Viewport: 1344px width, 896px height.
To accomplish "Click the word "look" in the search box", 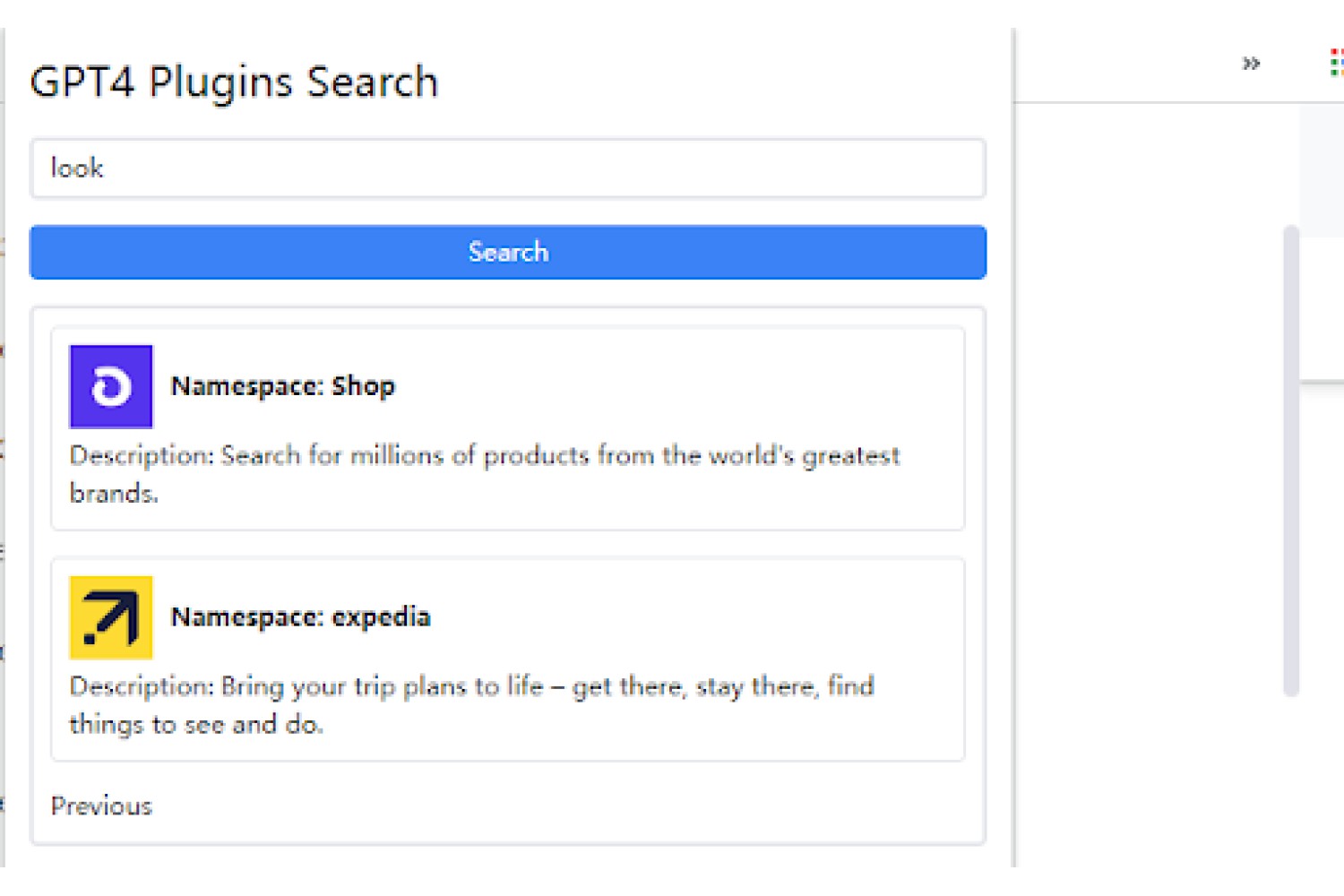I will coord(77,168).
